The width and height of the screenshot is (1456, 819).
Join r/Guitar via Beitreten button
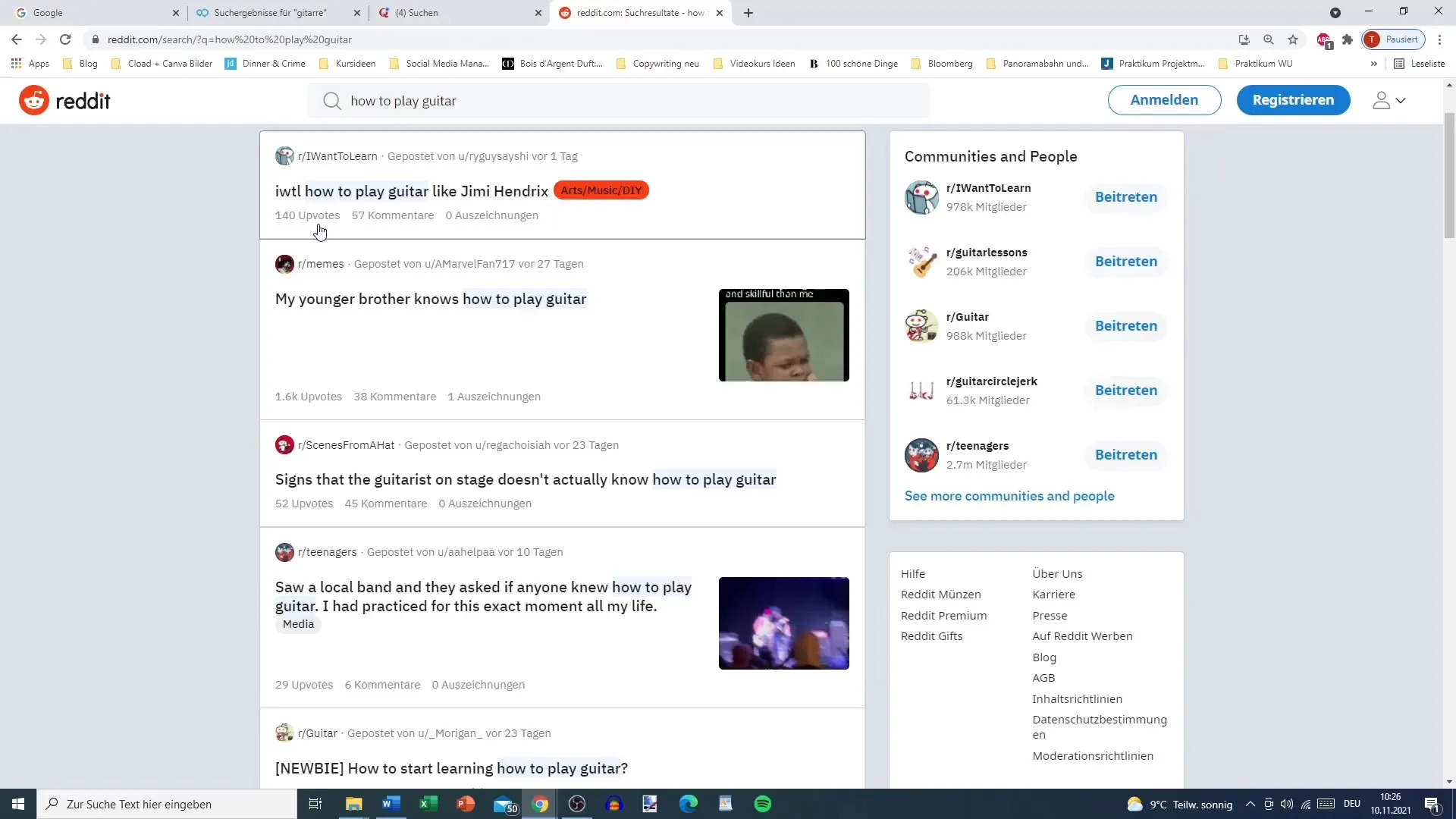tap(1125, 326)
